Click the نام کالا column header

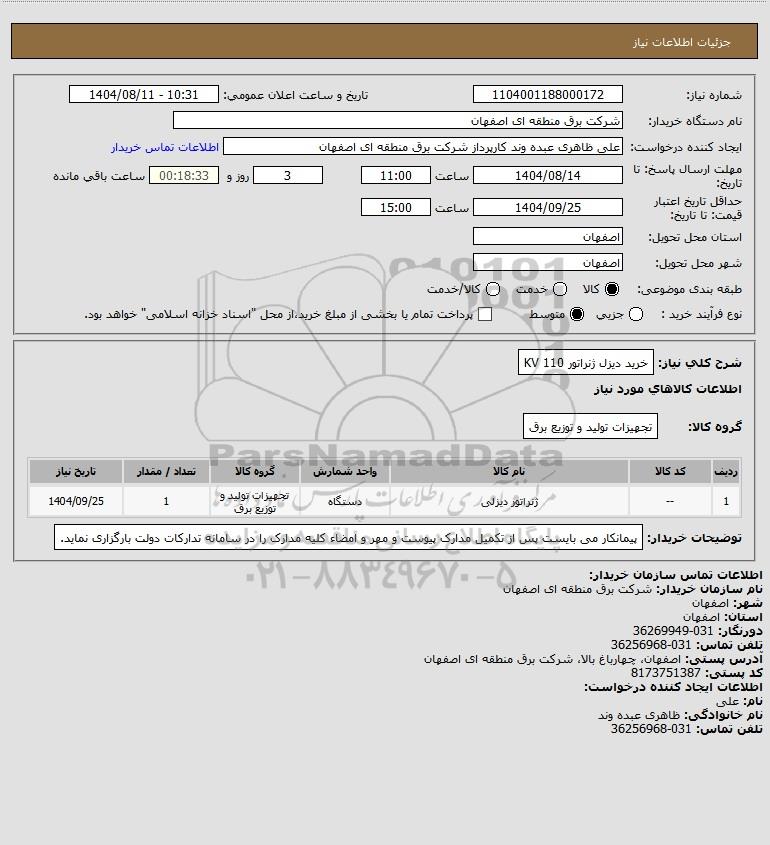tap(509, 472)
